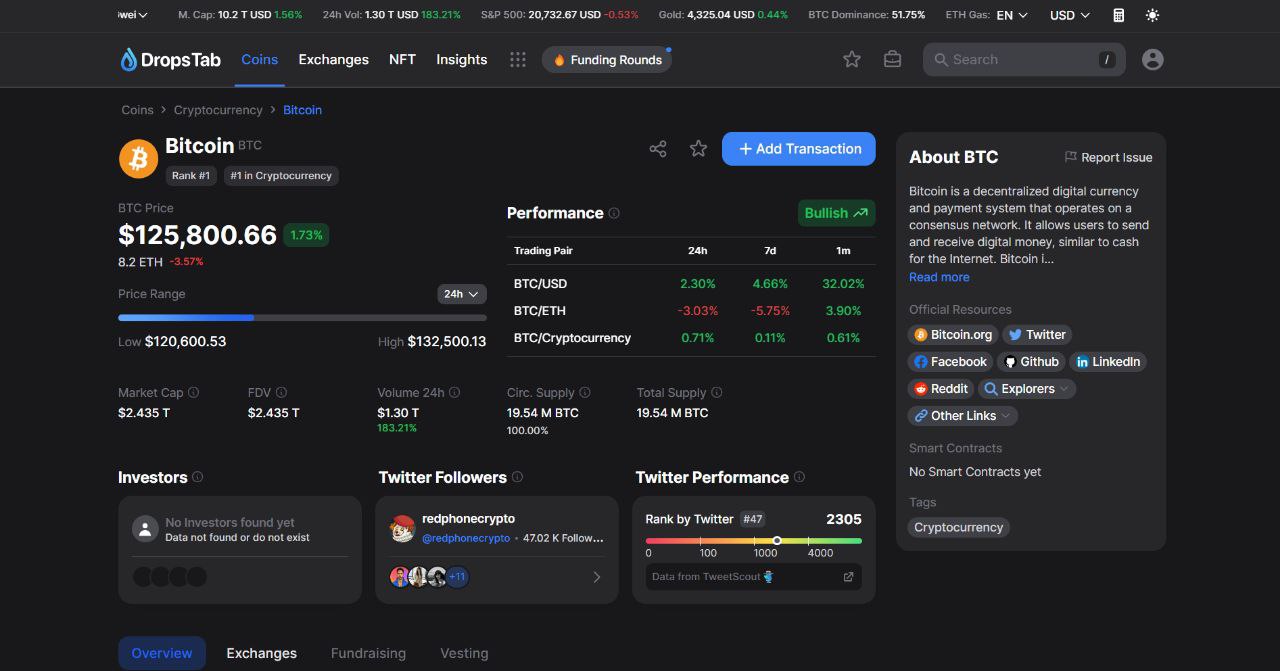Open the Reddit resource link
Image resolution: width=1280 pixels, height=671 pixels.
click(x=940, y=389)
